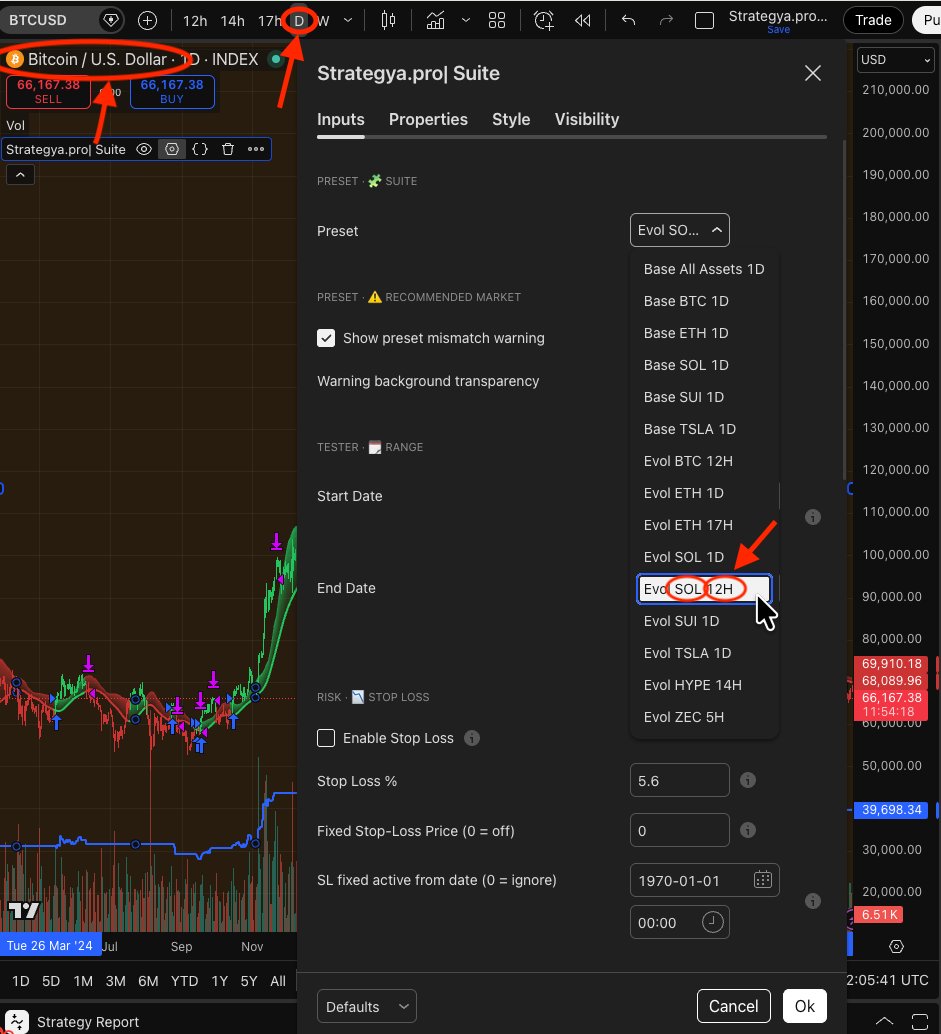
Task: Close the Strategya.pro Suite dialog
Action: pyautogui.click(x=812, y=73)
